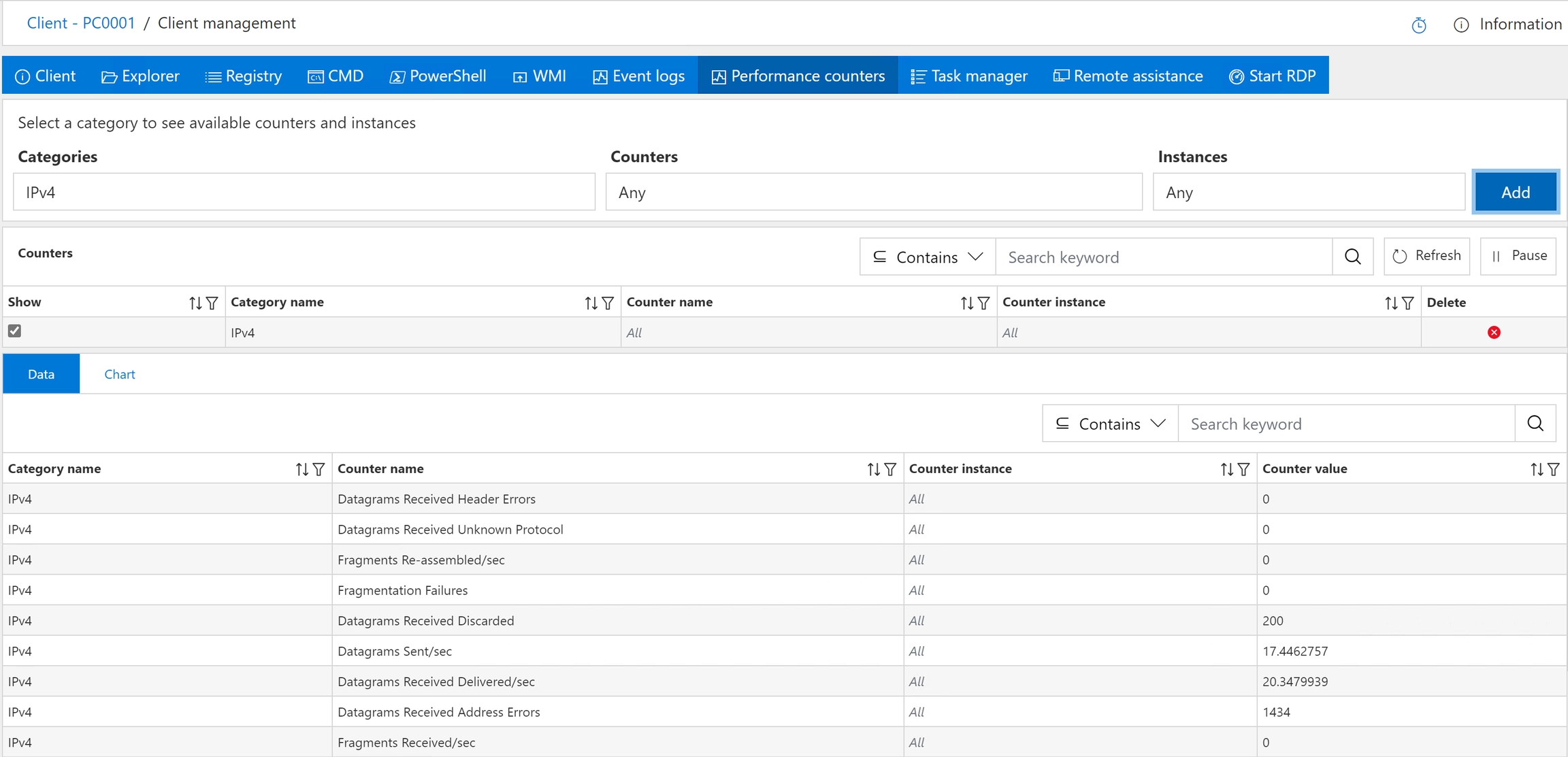Filter data table Counter instance column
This screenshot has width=1568, height=757.
point(1243,469)
